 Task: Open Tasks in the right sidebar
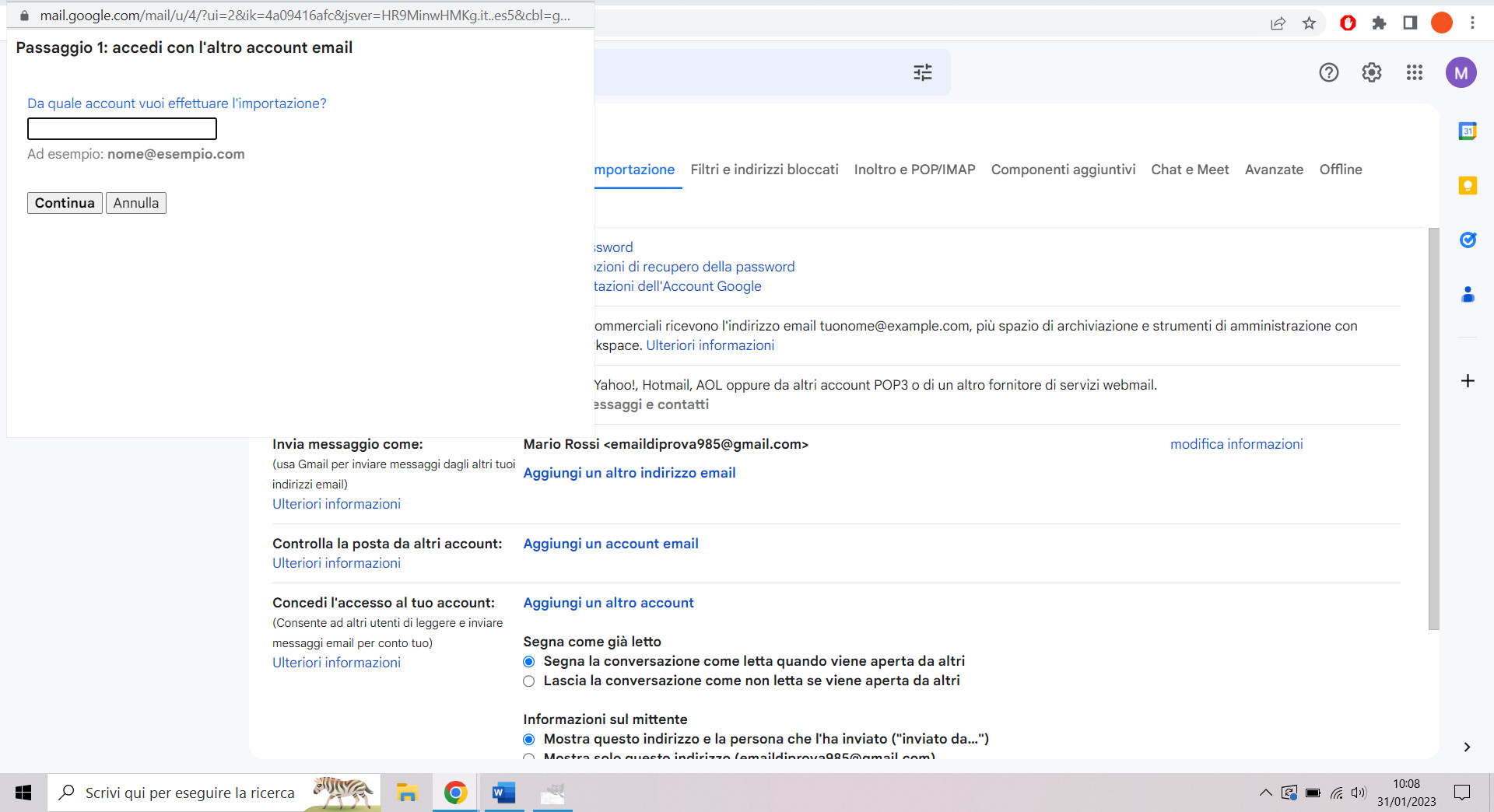[1468, 240]
